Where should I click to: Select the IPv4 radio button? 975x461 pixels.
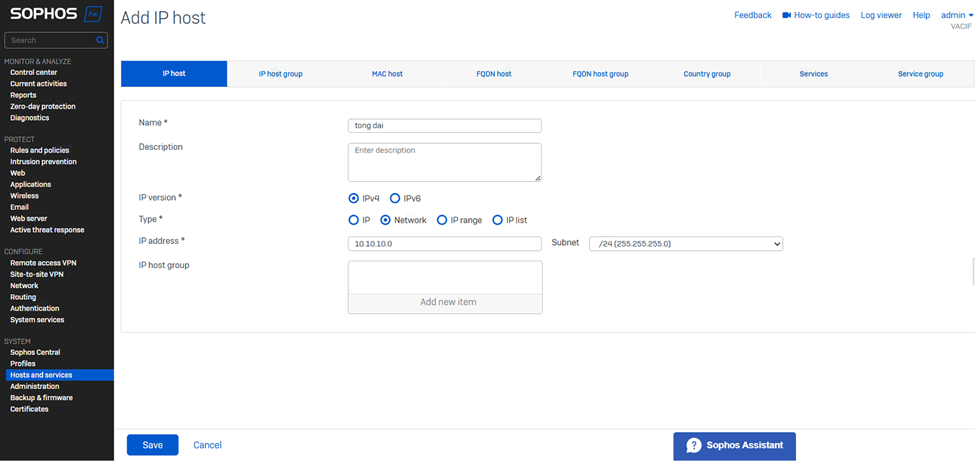(x=354, y=198)
